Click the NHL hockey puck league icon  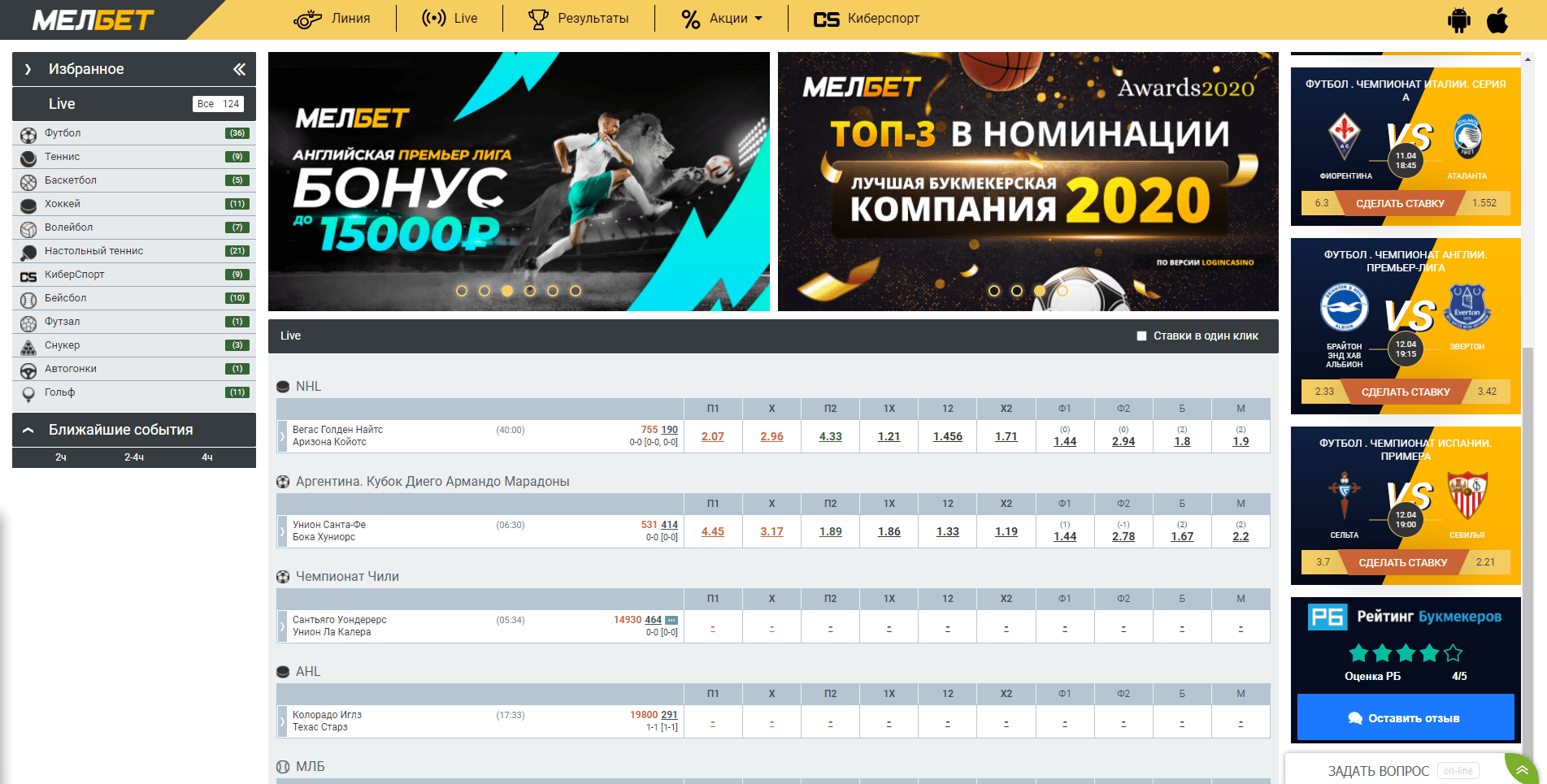[x=283, y=387]
